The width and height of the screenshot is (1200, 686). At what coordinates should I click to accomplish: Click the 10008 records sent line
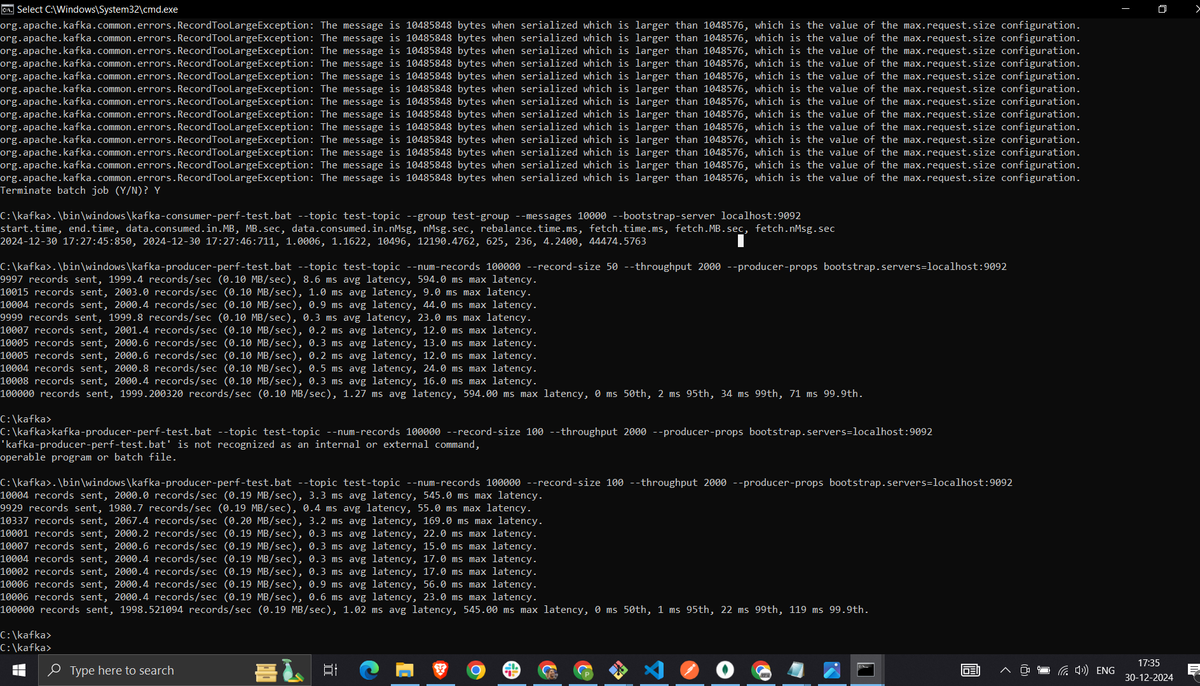(x=268, y=381)
